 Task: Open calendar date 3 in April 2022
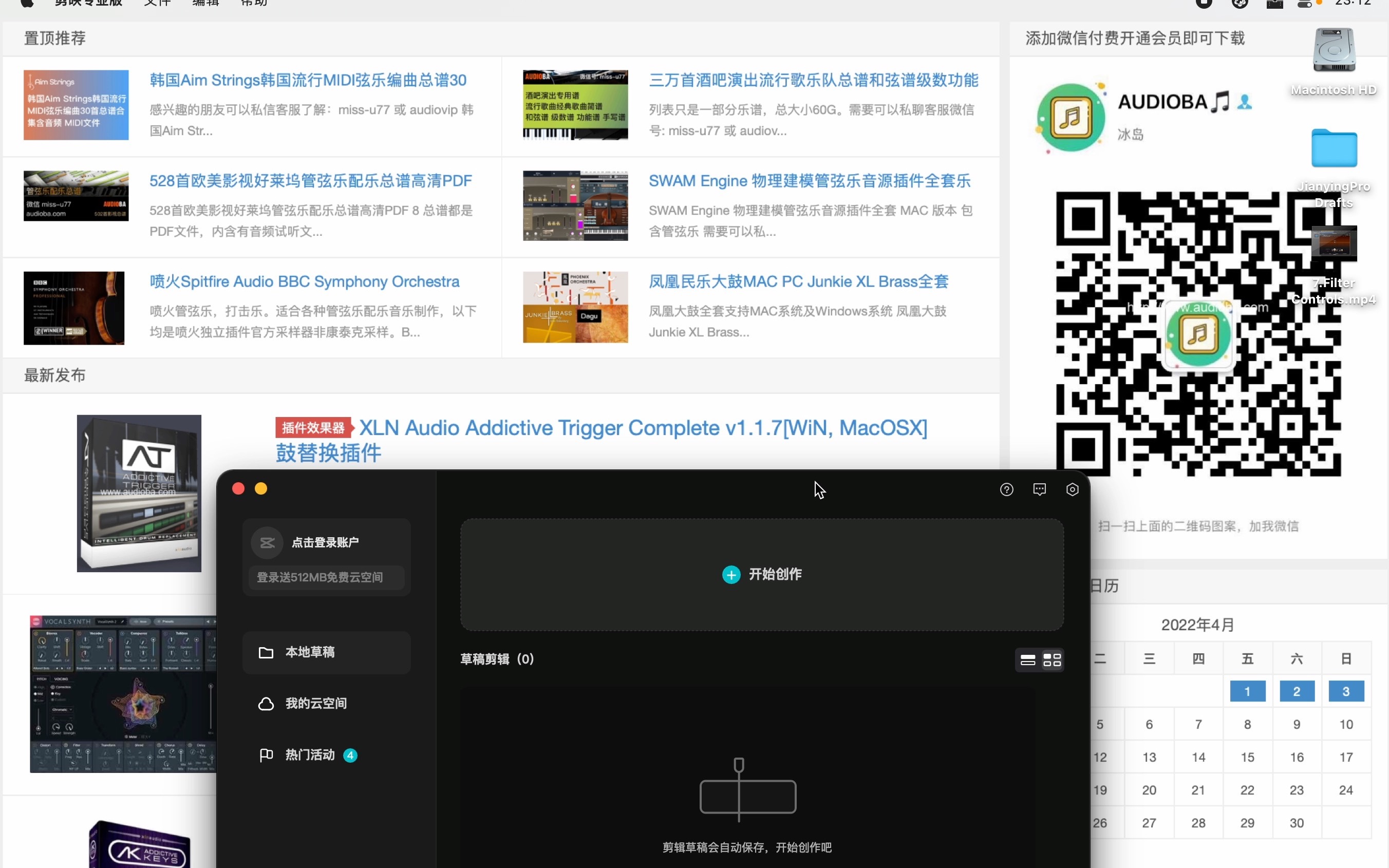pyautogui.click(x=1346, y=691)
